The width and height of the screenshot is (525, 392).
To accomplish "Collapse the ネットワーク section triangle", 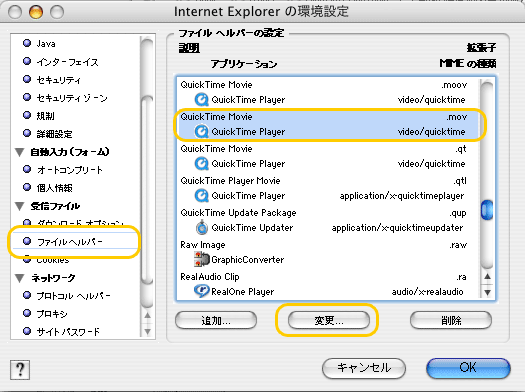I will click(x=20, y=278).
